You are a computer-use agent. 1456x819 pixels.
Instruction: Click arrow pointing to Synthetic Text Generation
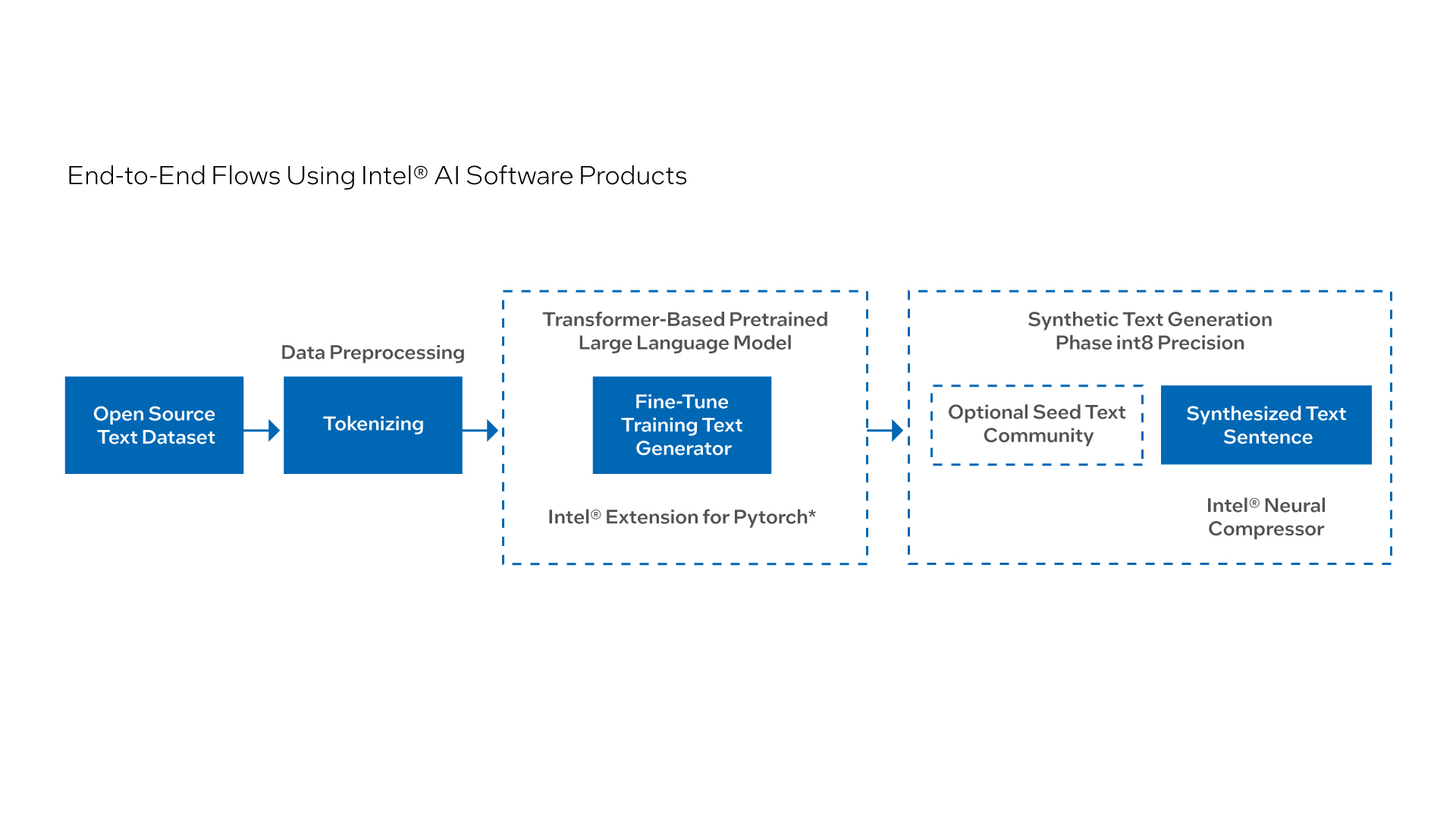click(x=885, y=430)
